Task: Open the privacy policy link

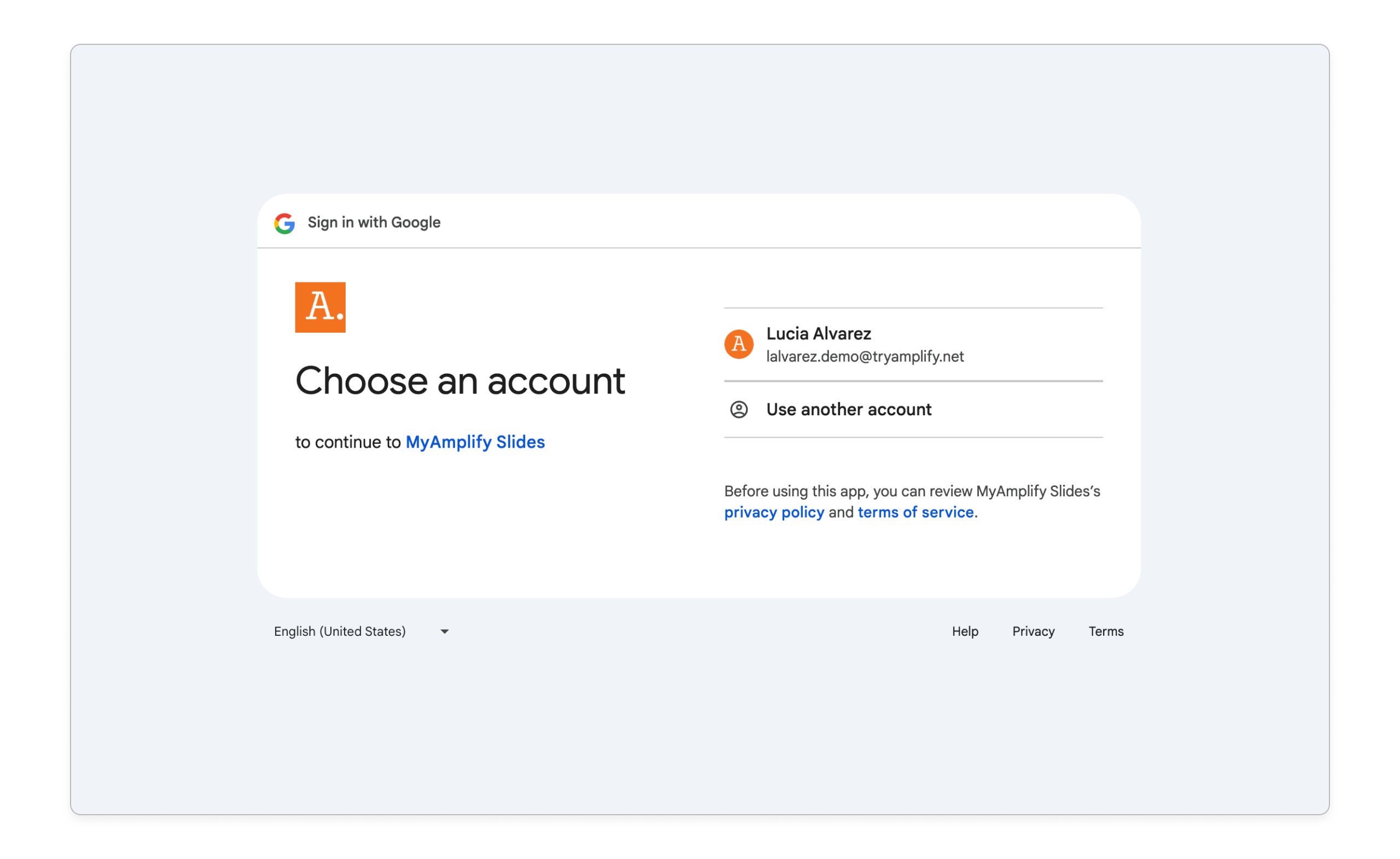Action: click(x=774, y=512)
